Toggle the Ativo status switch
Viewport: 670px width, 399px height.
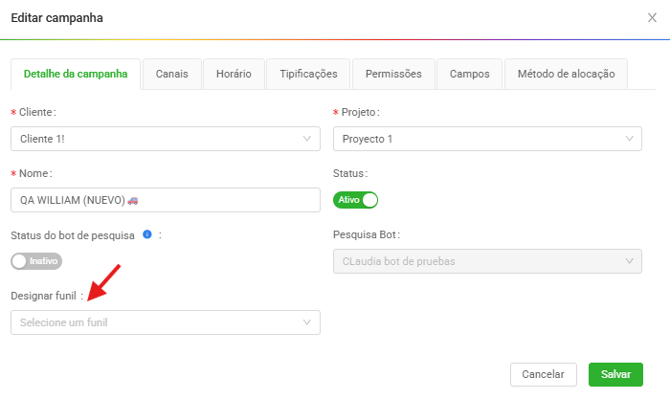tap(356, 200)
